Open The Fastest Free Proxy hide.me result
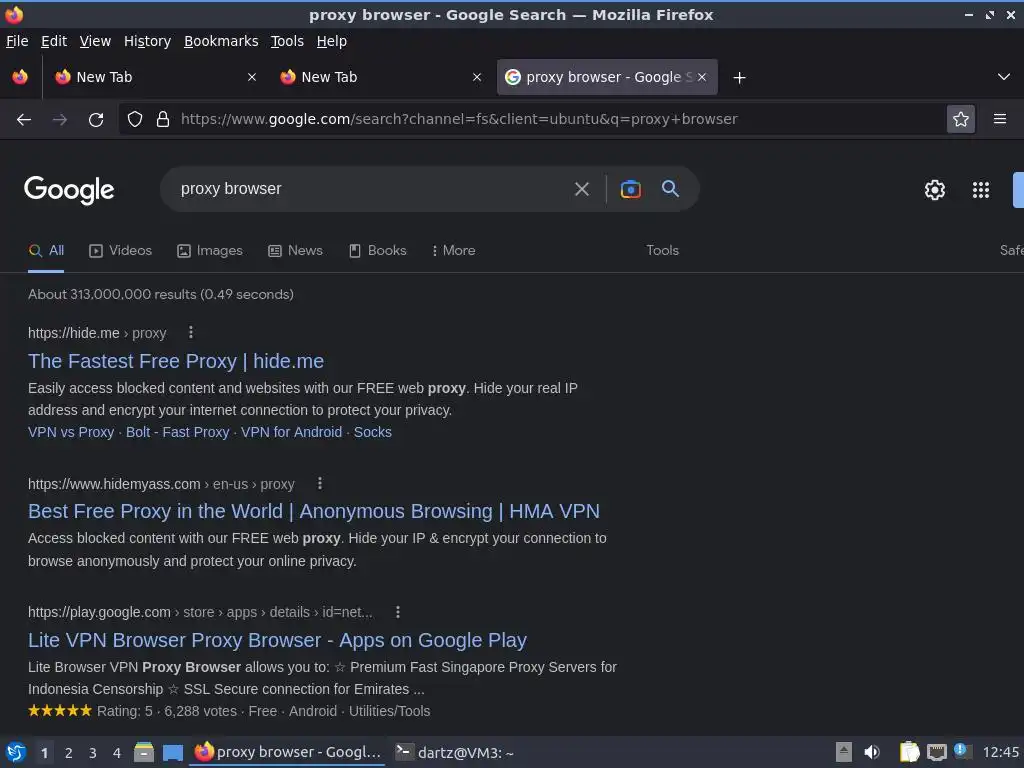The height and width of the screenshot is (768, 1024). tap(176, 361)
